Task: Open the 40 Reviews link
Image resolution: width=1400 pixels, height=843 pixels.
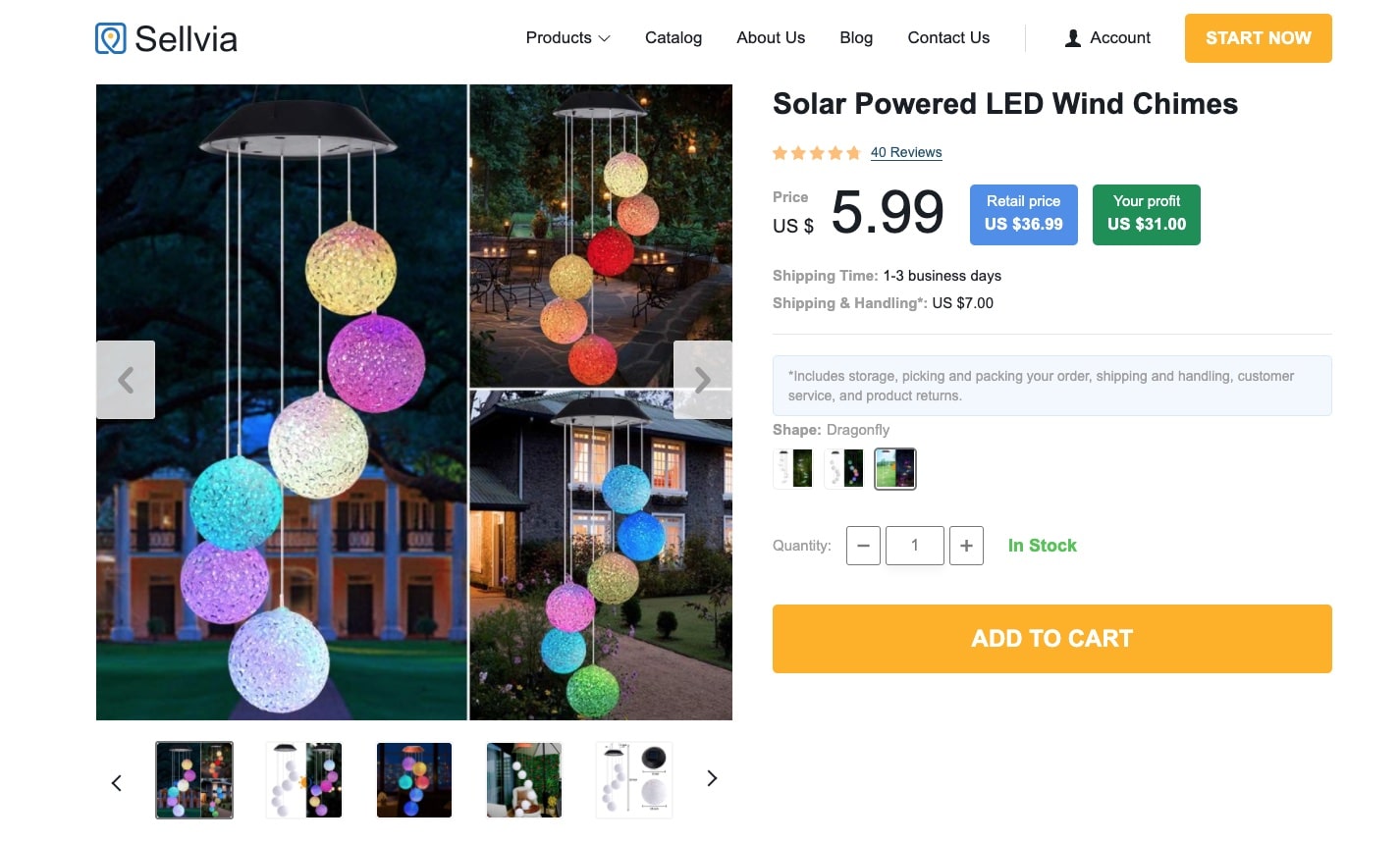Action: (x=906, y=152)
